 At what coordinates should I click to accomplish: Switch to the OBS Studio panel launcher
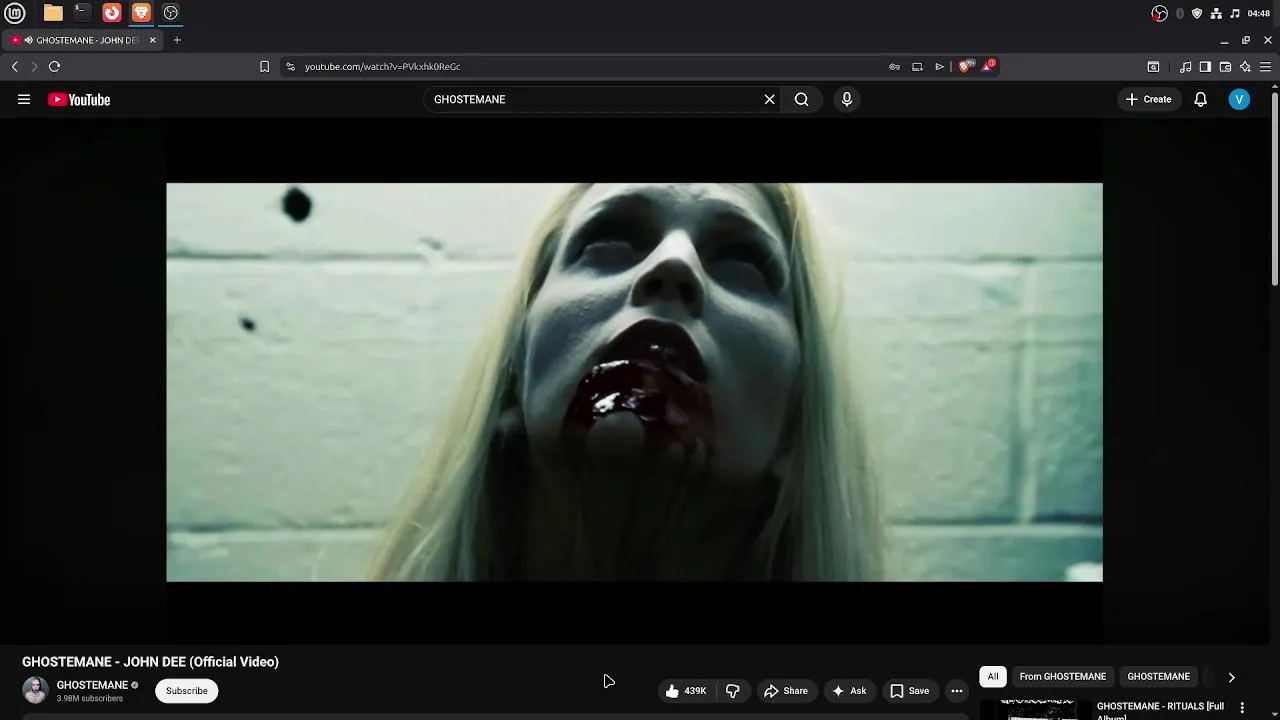[x=171, y=13]
